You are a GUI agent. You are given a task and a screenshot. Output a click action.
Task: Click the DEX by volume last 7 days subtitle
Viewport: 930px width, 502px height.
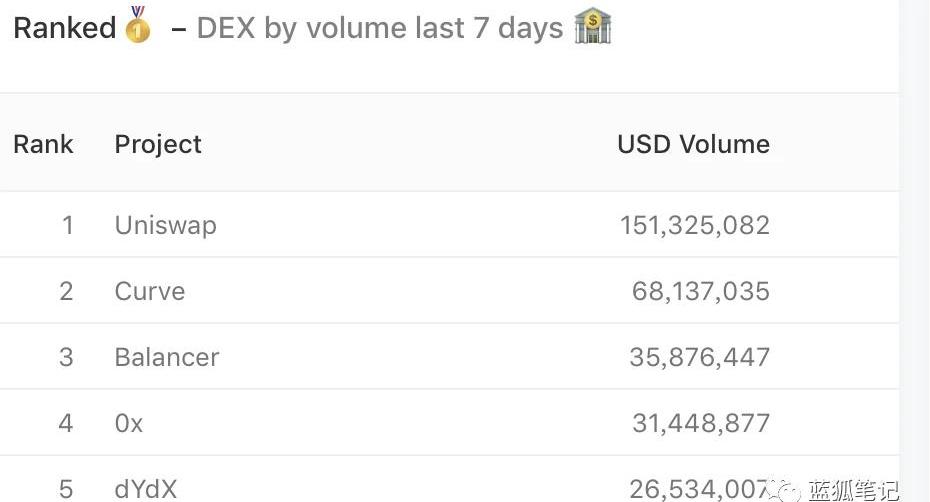pyautogui.click(x=380, y=28)
